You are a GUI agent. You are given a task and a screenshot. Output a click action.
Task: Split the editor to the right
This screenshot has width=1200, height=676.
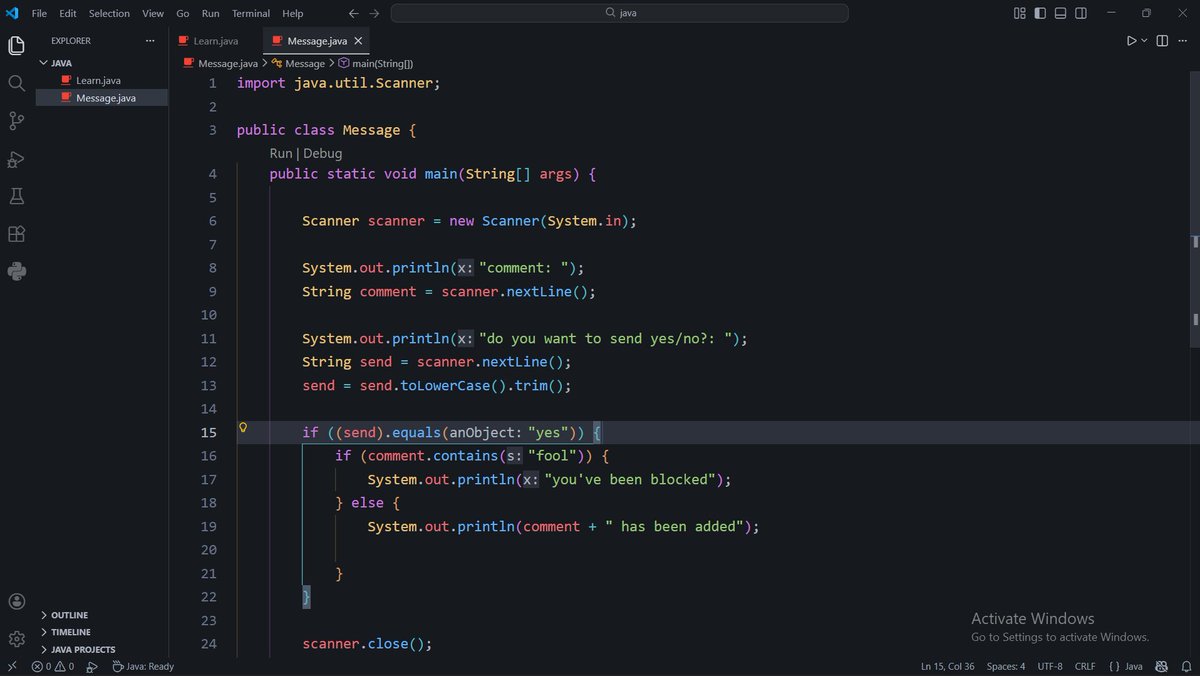tap(1162, 41)
